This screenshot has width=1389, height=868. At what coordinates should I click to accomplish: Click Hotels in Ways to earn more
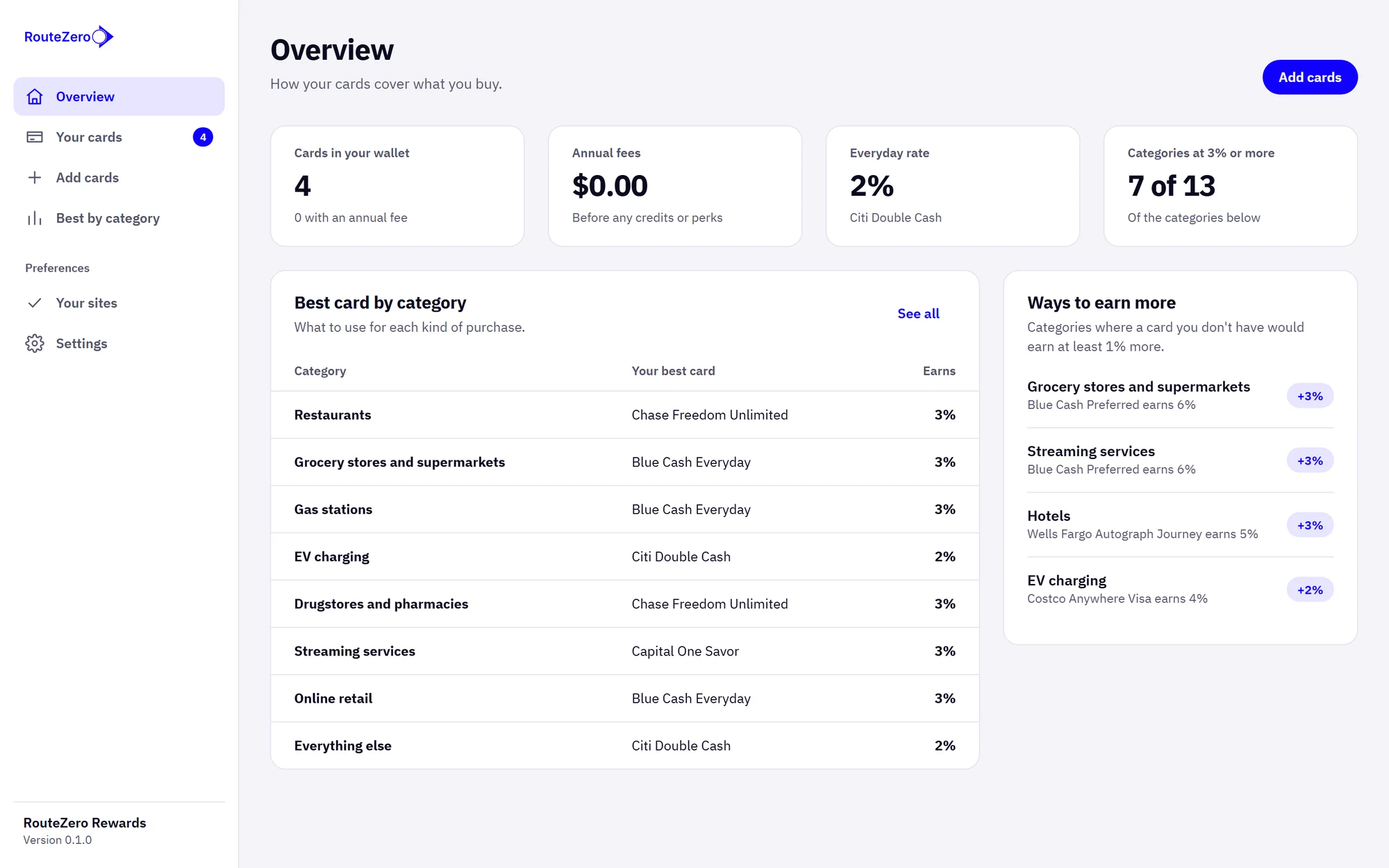[x=1049, y=516]
